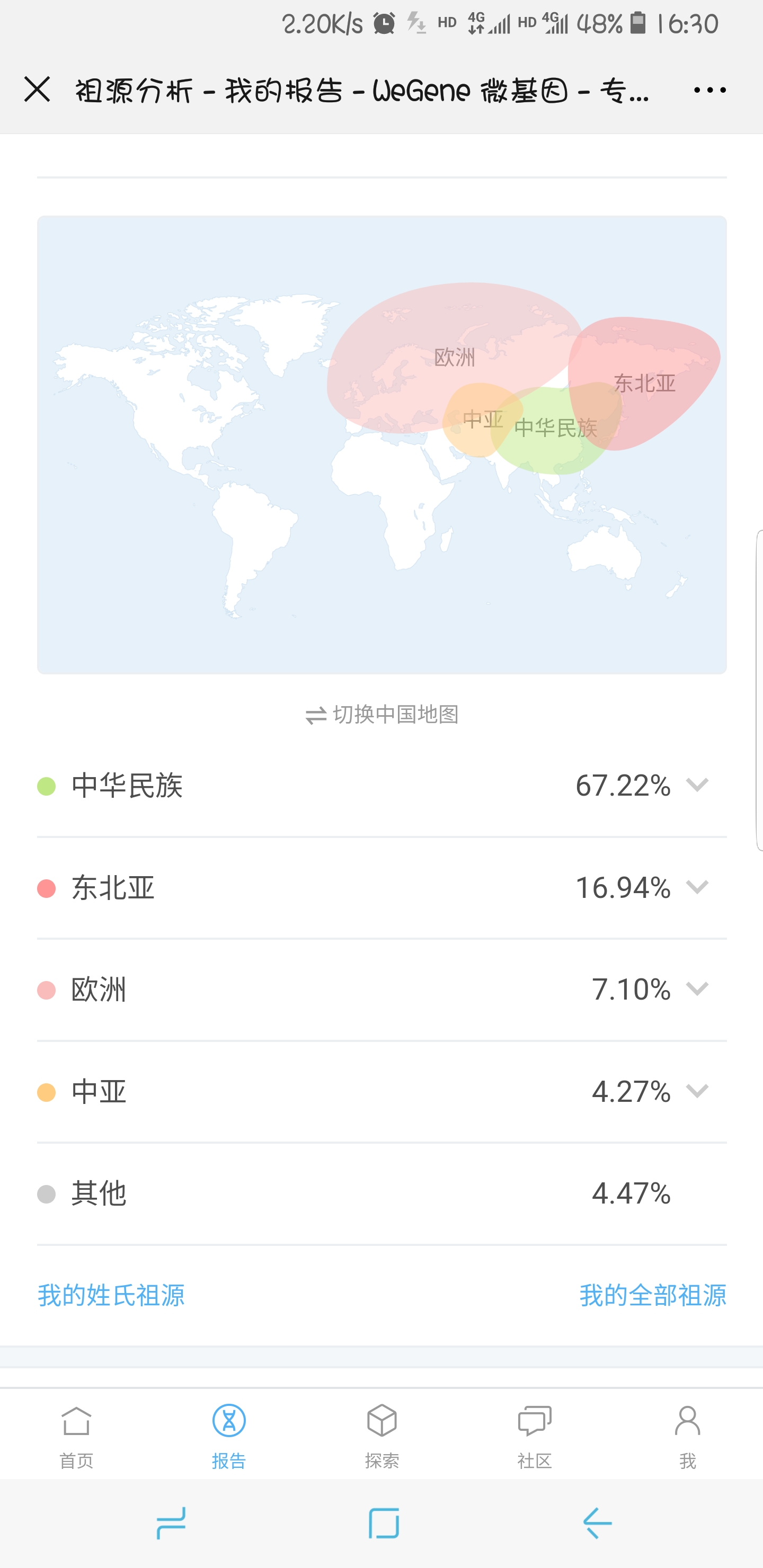This screenshot has width=763, height=1568.
Task: Open the 我的全部祖源 link
Action: pos(653,1295)
